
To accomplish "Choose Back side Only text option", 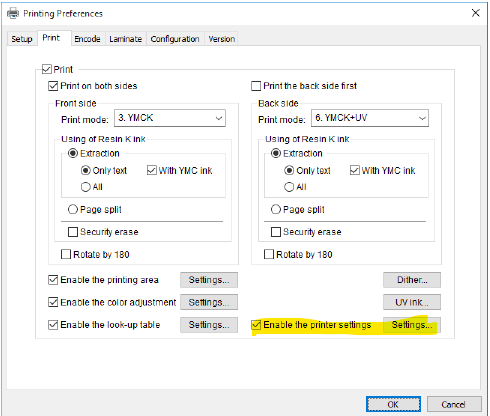I will click(x=289, y=170).
